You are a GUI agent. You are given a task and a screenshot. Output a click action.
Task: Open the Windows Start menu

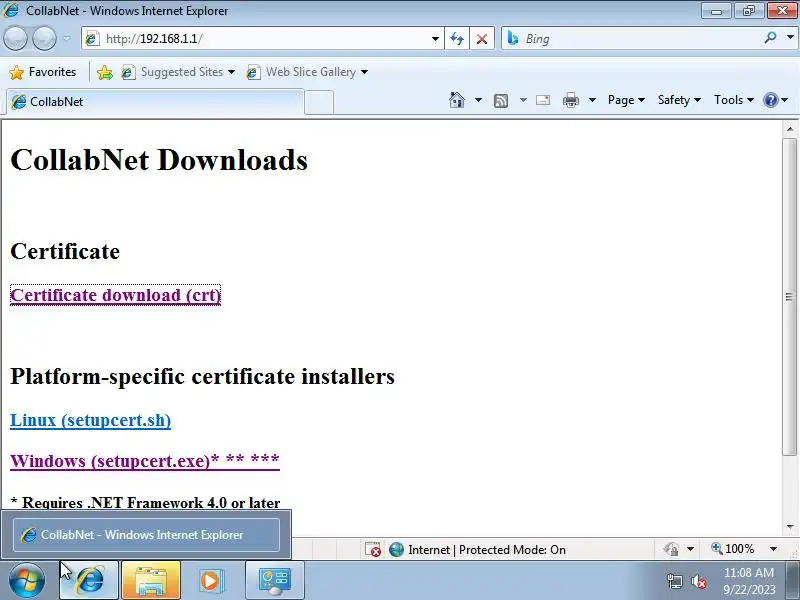[x=27, y=581]
